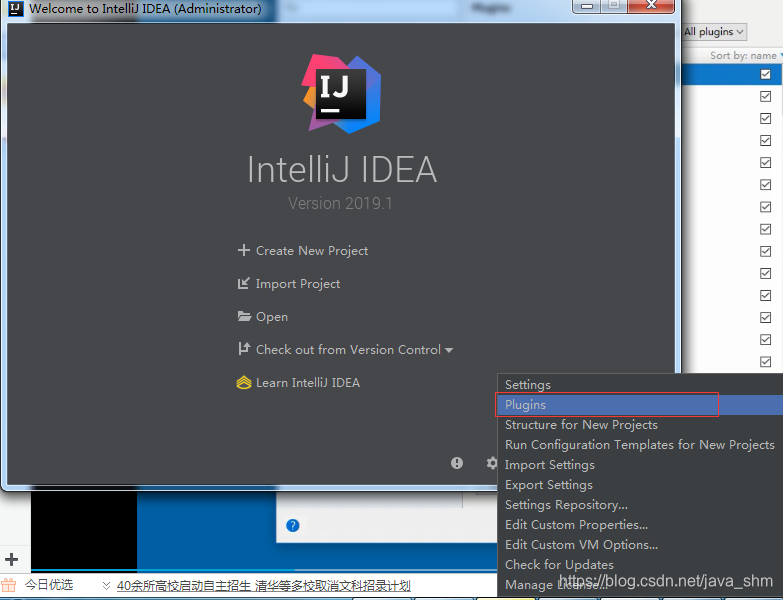Open the 40余所高校启动自主招生 news link
Image resolution: width=783 pixels, height=600 pixels.
point(264,586)
